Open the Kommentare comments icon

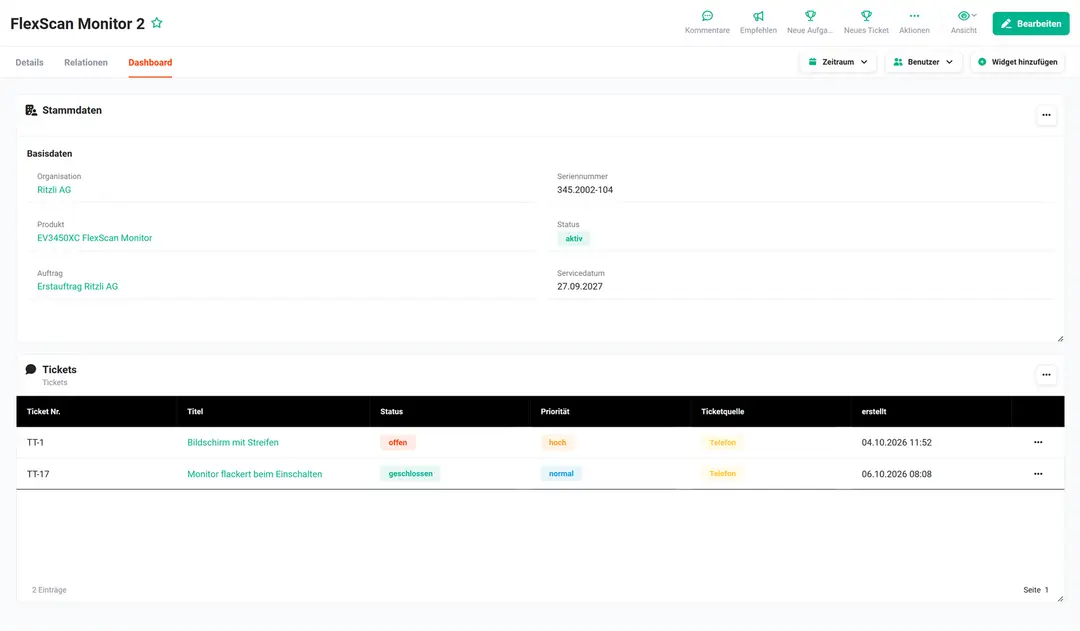coord(707,16)
